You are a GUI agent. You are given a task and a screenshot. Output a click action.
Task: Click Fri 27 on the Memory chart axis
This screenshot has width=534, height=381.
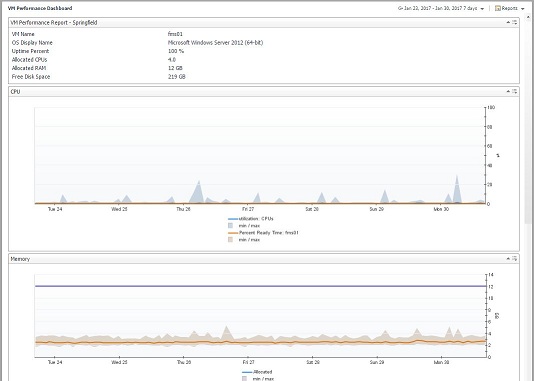tap(248, 362)
